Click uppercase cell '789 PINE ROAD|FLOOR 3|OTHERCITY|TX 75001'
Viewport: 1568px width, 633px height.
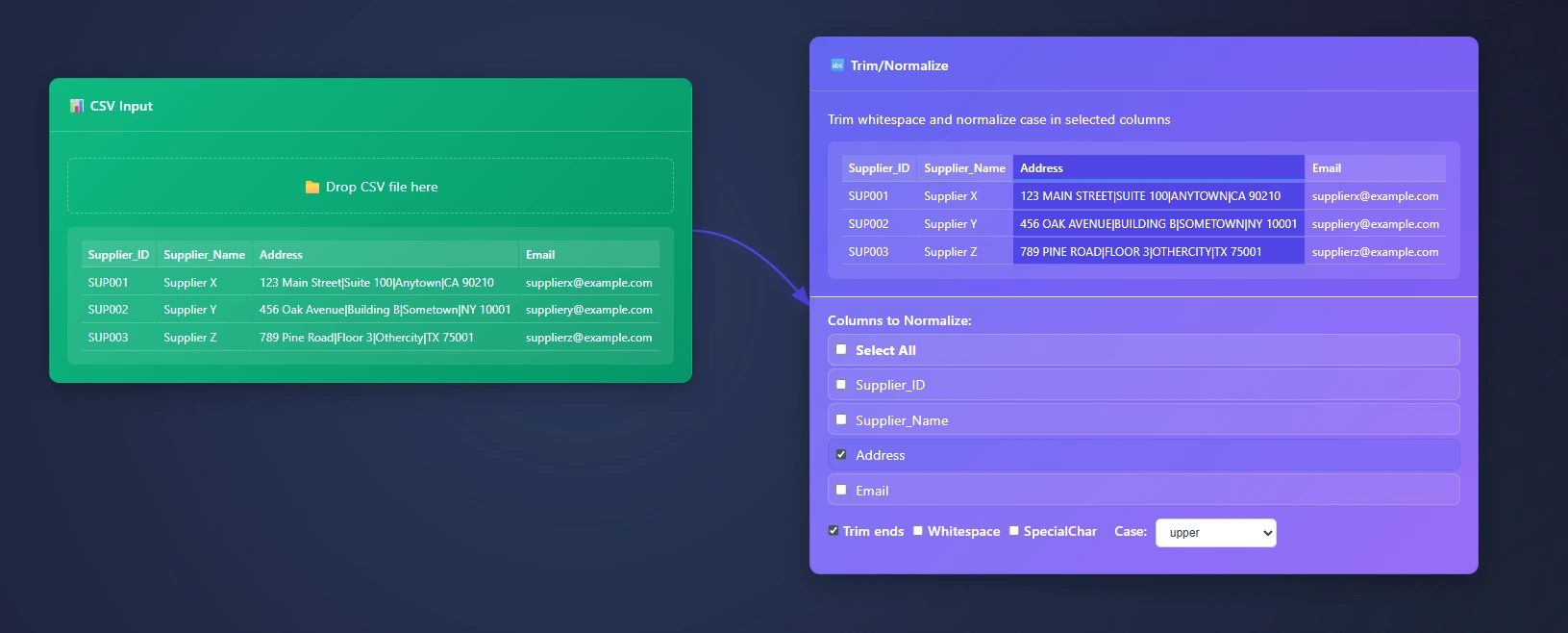coord(1158,252)
